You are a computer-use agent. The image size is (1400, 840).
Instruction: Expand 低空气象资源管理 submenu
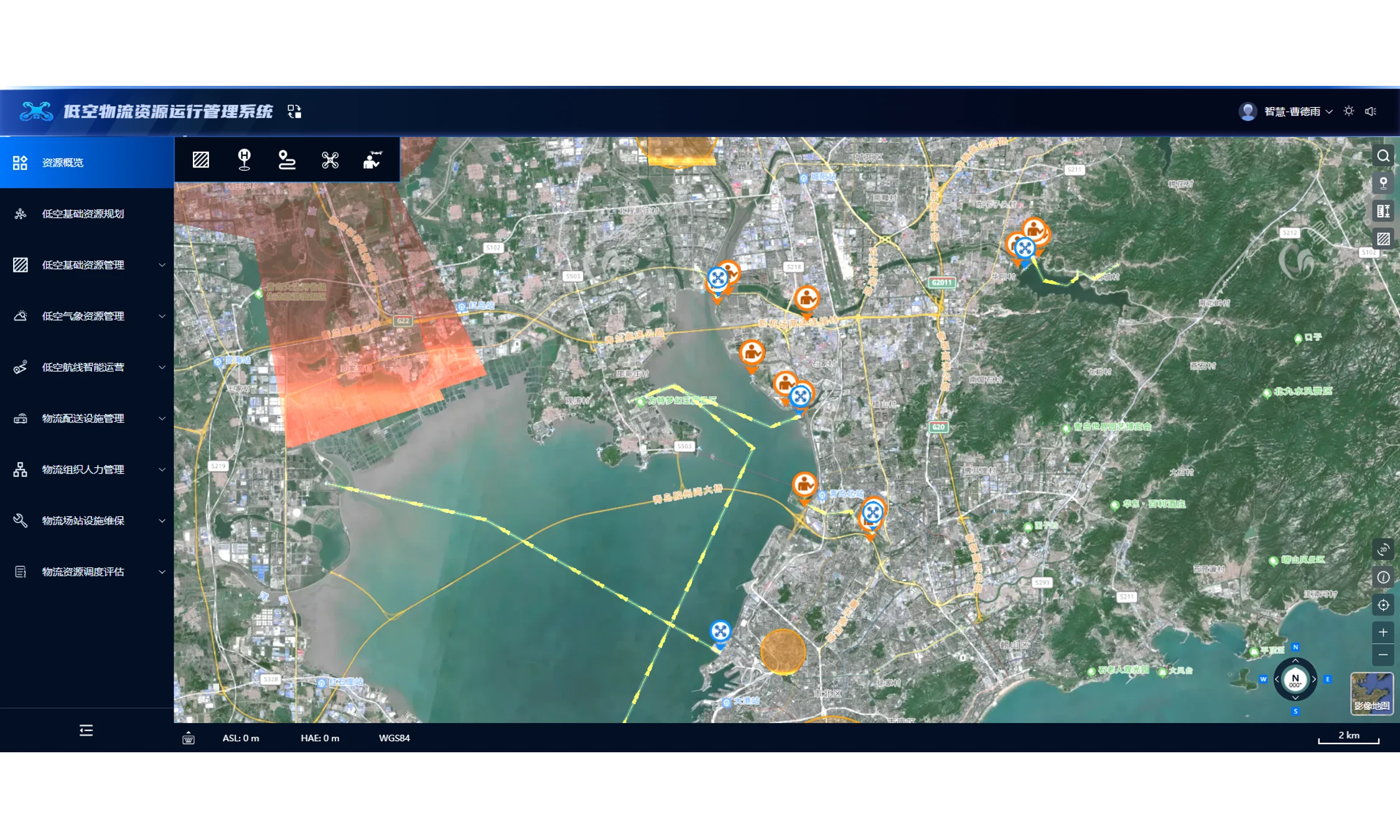[86, 316]
